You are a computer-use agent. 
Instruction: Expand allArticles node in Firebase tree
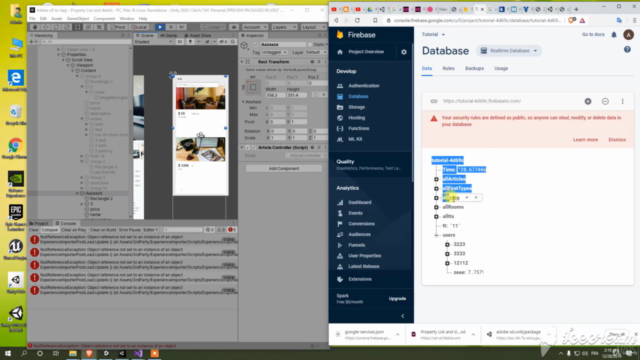pyautogui.click(x=436, y=179)
